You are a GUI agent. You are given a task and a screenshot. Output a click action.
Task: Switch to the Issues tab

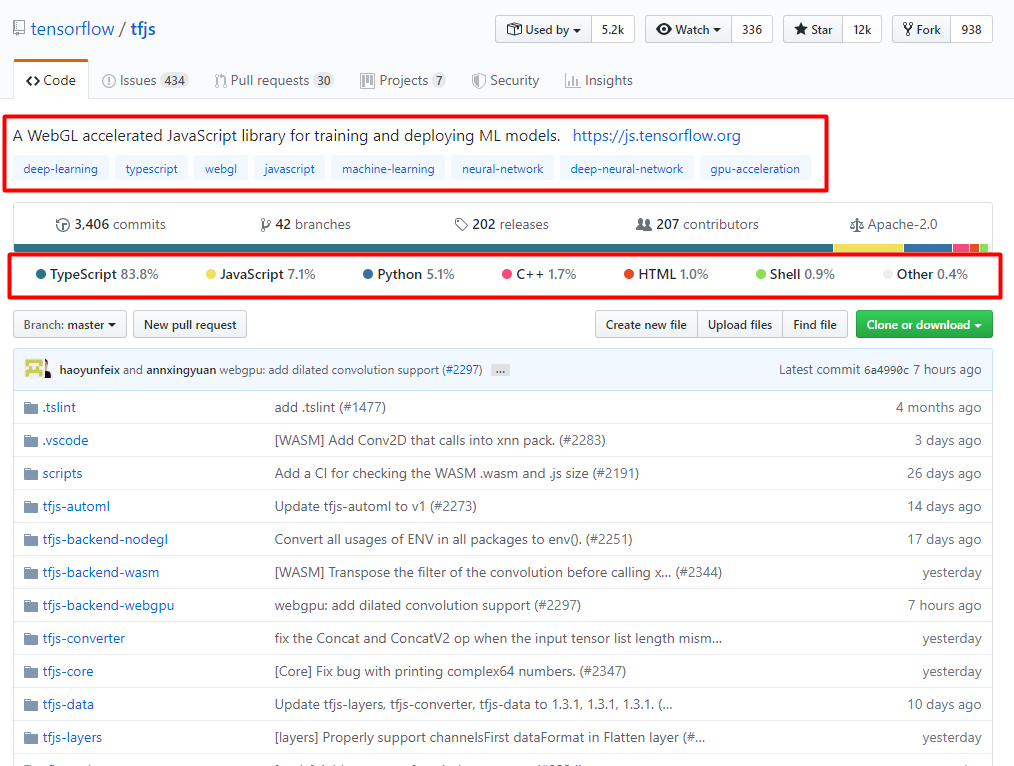pyautogui.click(x=144, y=80)
